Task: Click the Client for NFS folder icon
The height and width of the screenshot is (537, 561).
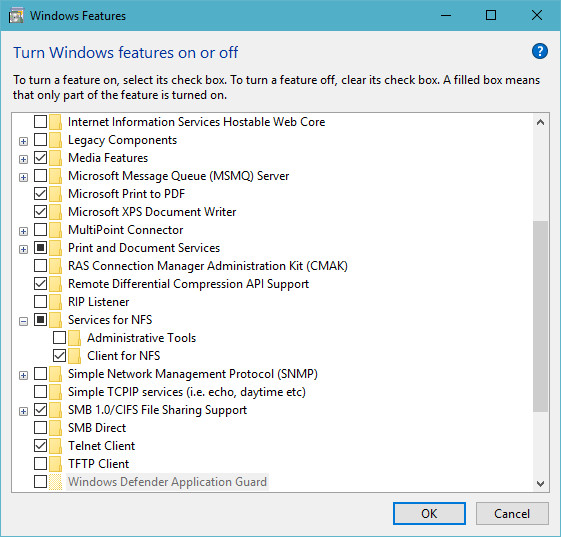Action: pyautogui.click(x=74, y=356)
